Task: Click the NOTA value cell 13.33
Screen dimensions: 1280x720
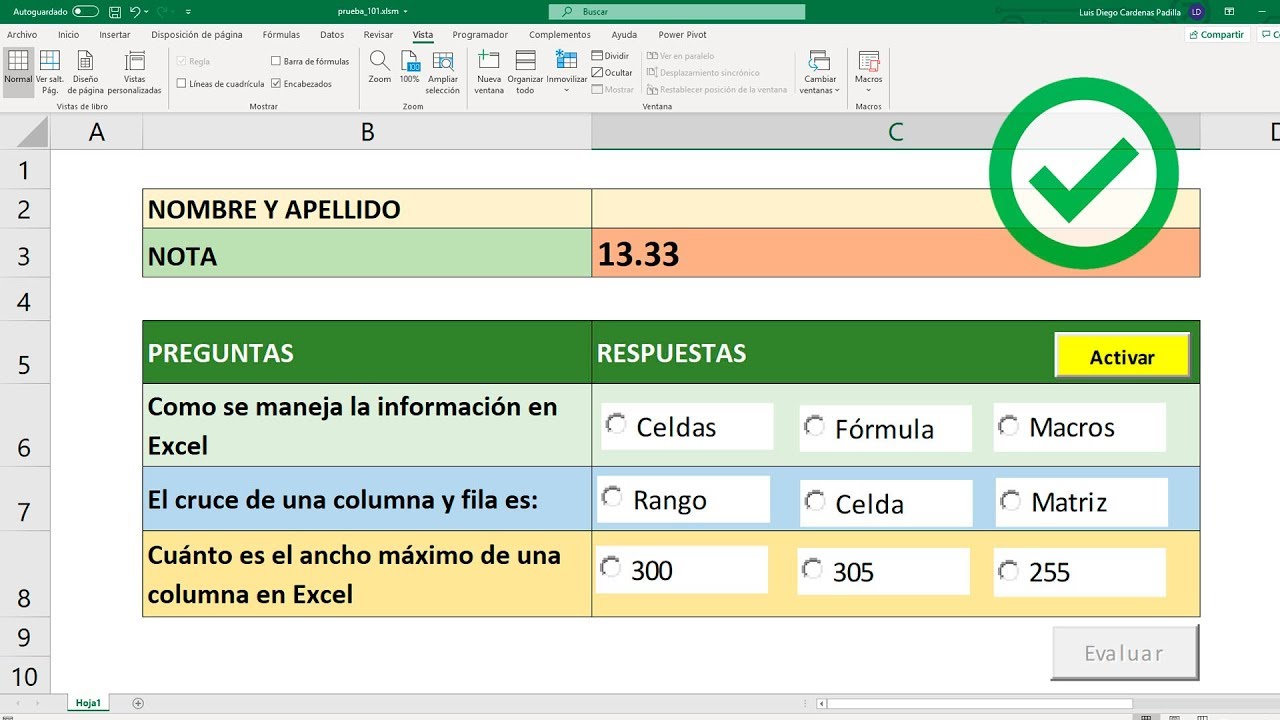Action: click(895, 254)
